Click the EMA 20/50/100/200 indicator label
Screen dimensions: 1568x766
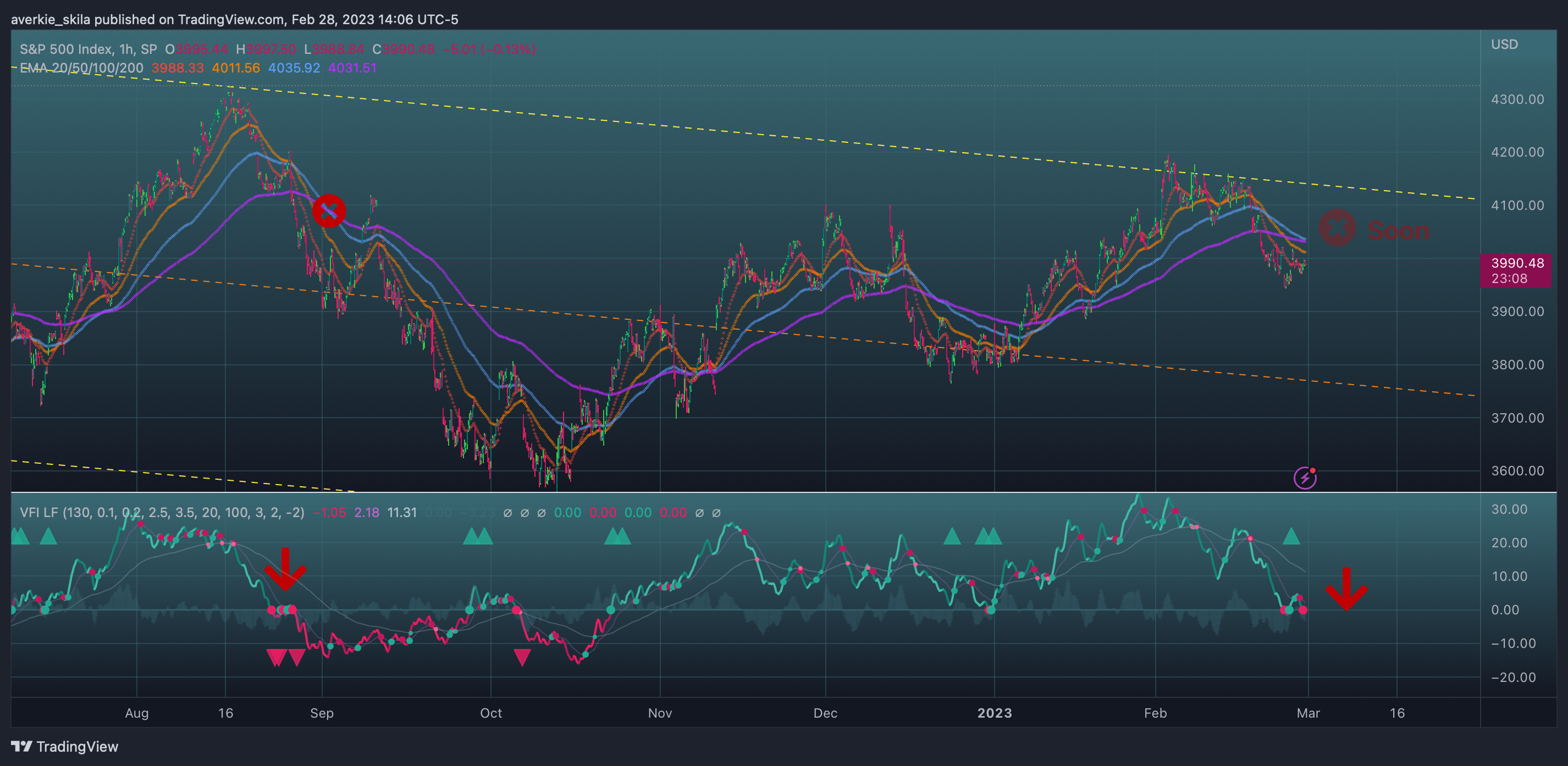[81, 68]
